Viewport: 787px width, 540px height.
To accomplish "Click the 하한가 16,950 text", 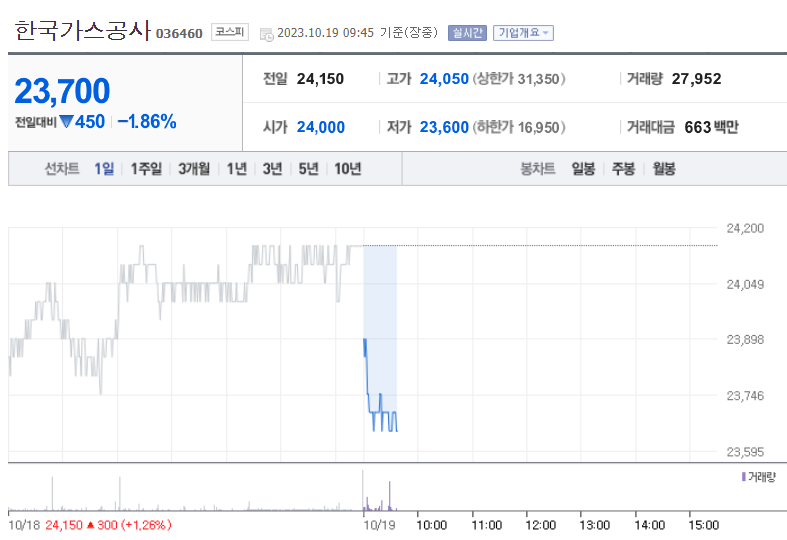I will point(519,127).
